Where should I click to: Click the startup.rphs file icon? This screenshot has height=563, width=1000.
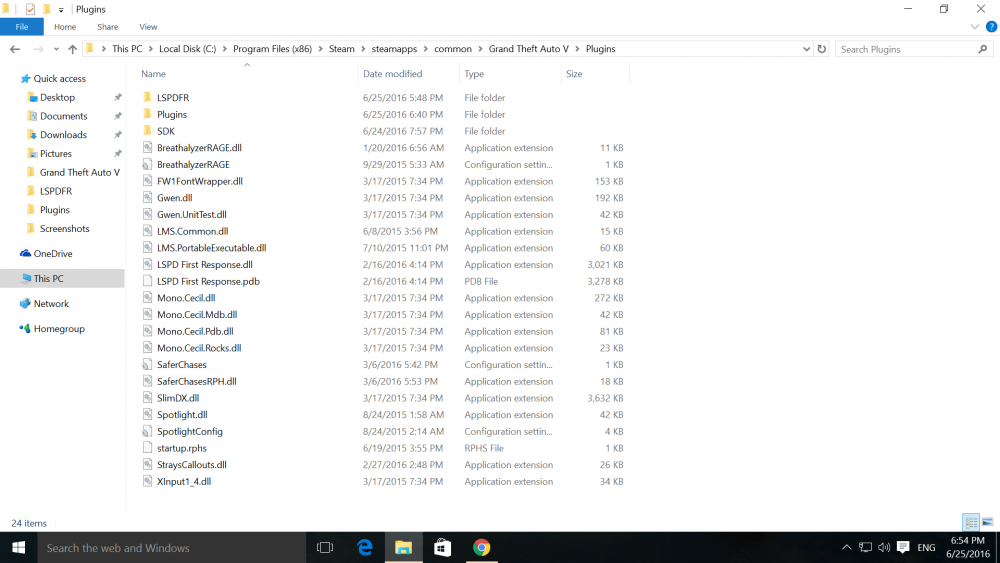tap(147, 448)
